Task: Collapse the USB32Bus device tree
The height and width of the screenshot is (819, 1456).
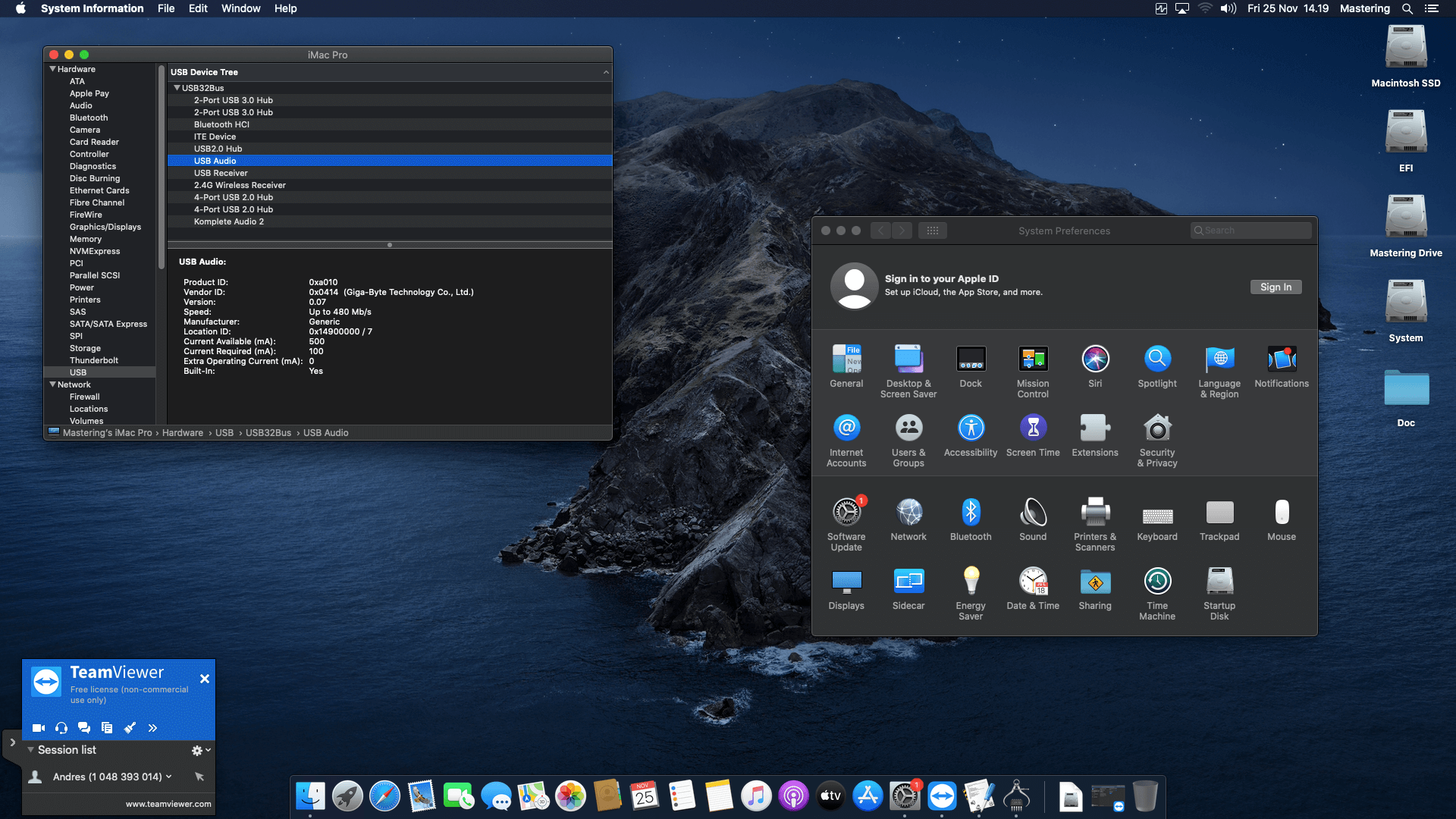Action: (x=177, y=88)
